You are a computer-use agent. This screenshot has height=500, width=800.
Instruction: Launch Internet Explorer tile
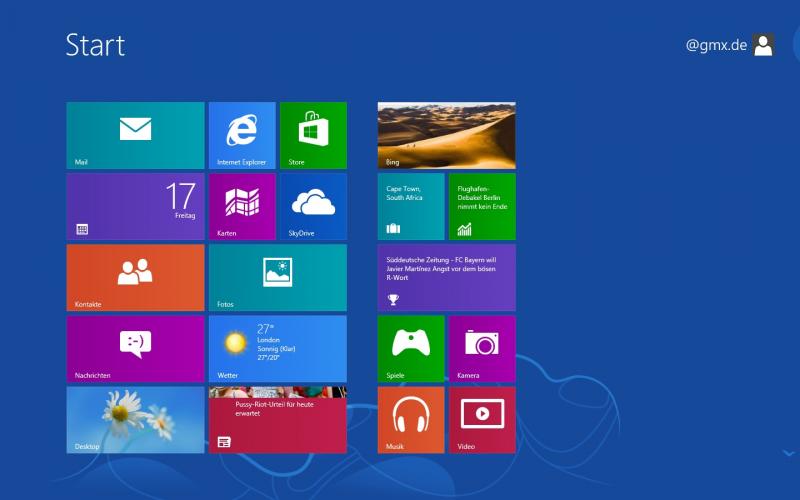[242, 135]
